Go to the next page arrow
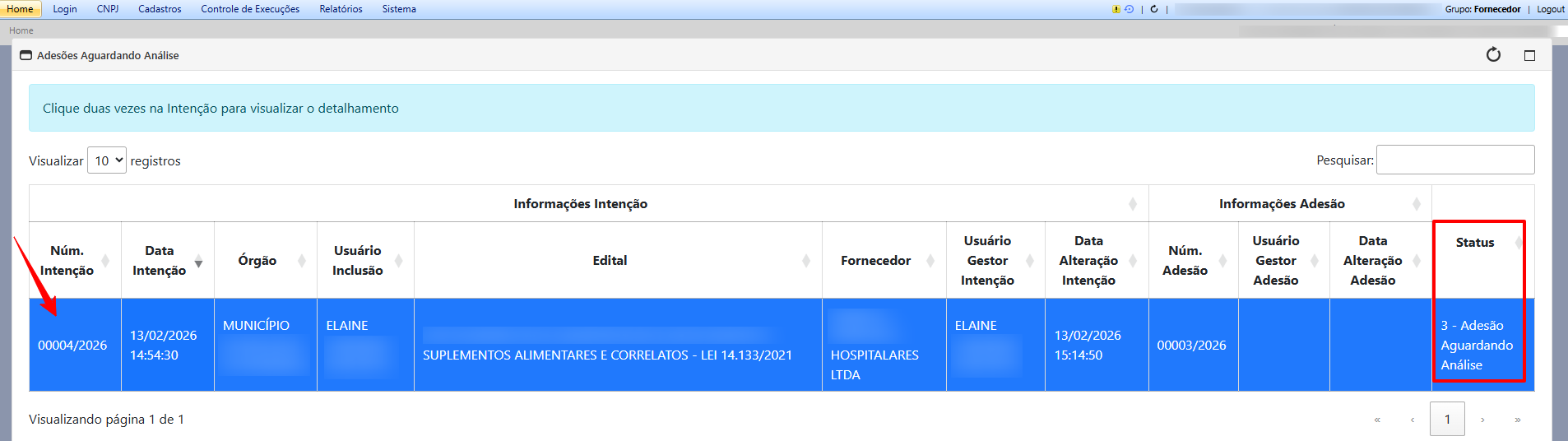Image resolution: width=1568 pixels, height=441 pixels. (1482, 420)
